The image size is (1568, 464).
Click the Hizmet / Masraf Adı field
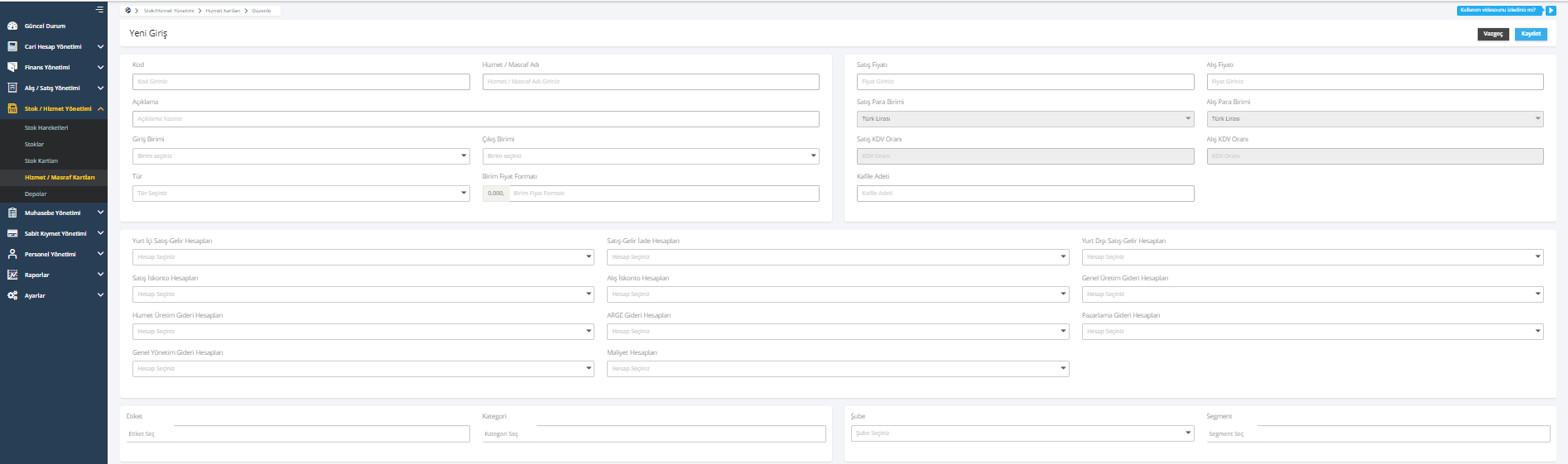click(x=651, y=81)
